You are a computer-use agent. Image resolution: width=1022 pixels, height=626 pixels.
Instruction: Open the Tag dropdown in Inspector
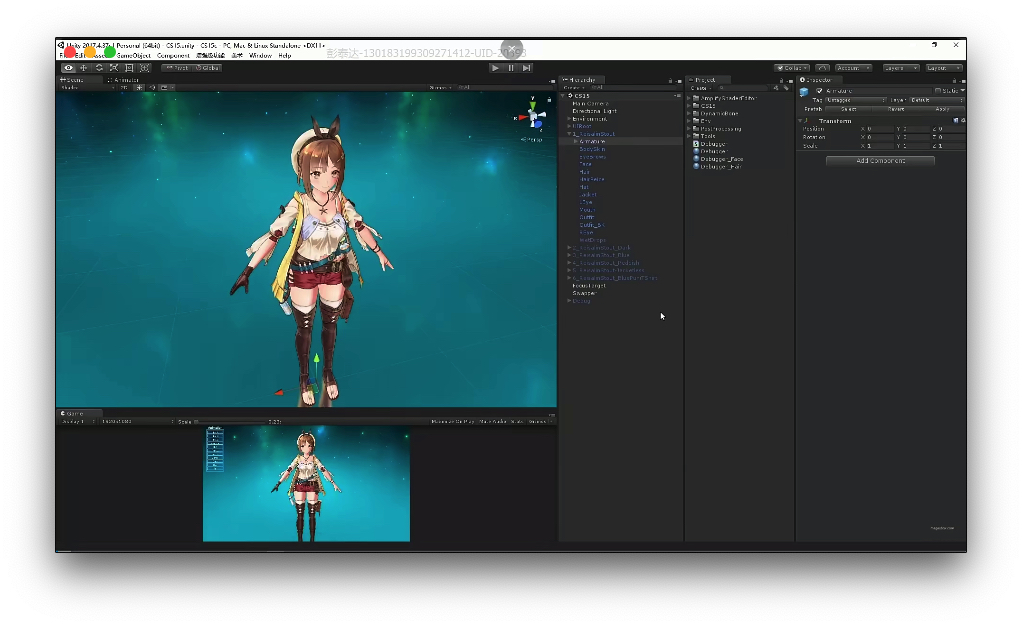pos(856,100)
